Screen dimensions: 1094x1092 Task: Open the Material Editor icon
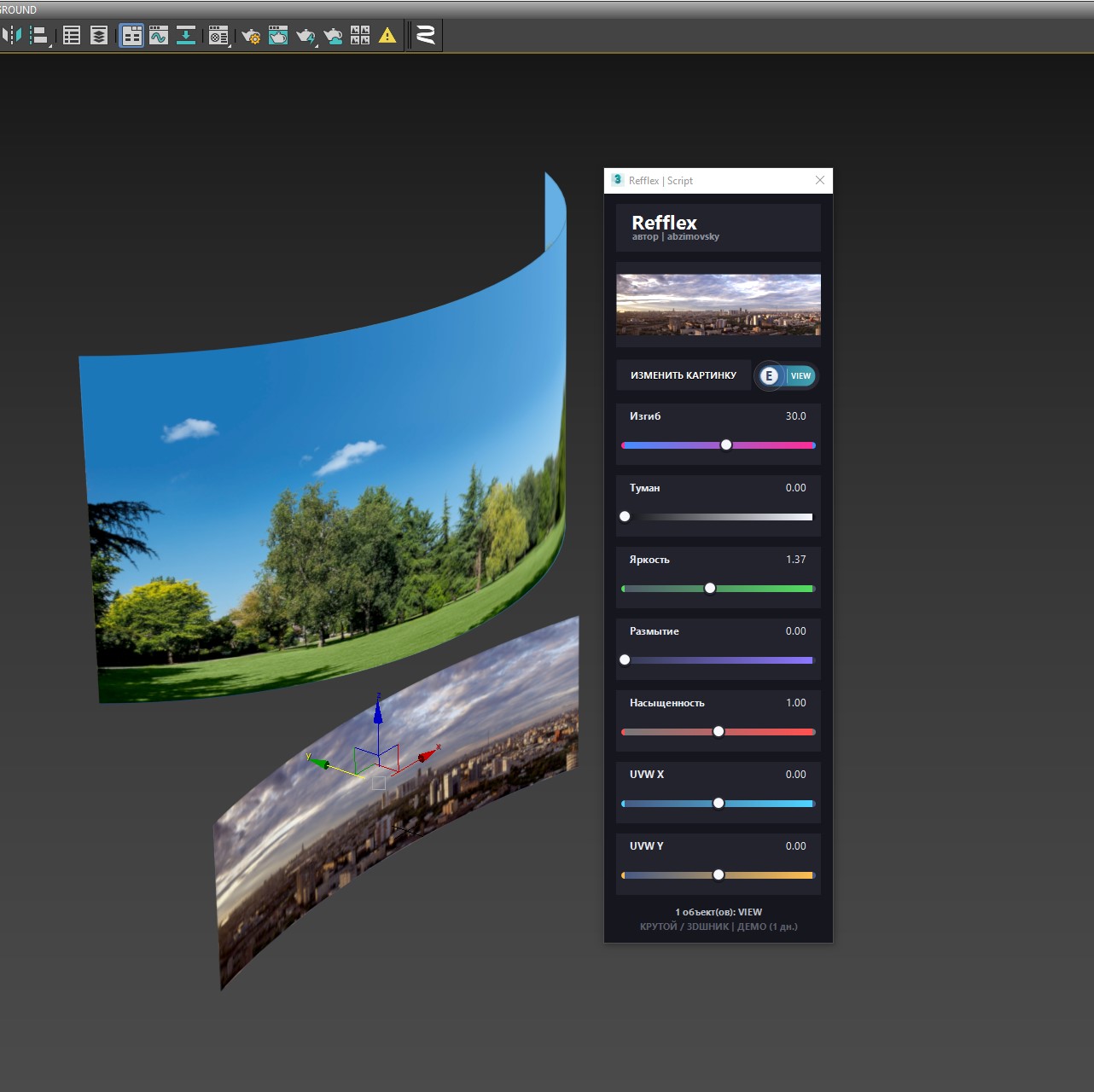[x=219, y=35]
